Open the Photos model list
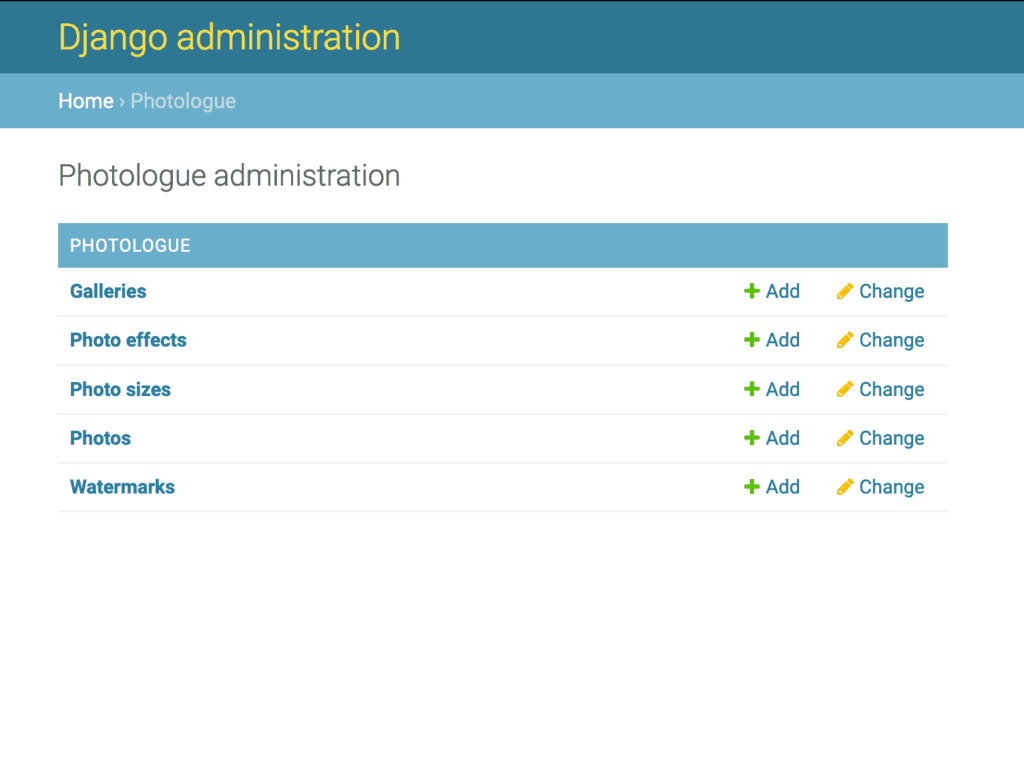 pyautogui.click(x=100, y=438)
